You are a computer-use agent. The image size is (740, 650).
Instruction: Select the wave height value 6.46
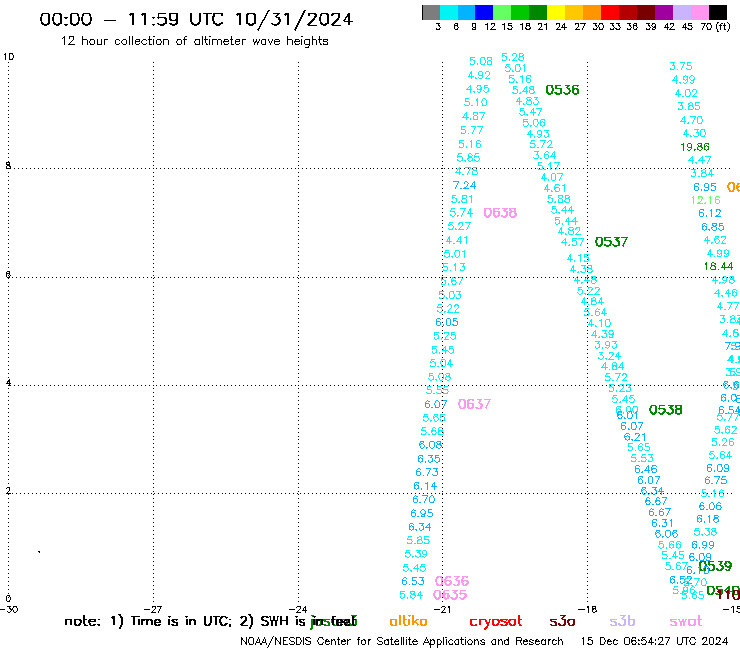tap(646, 469)
